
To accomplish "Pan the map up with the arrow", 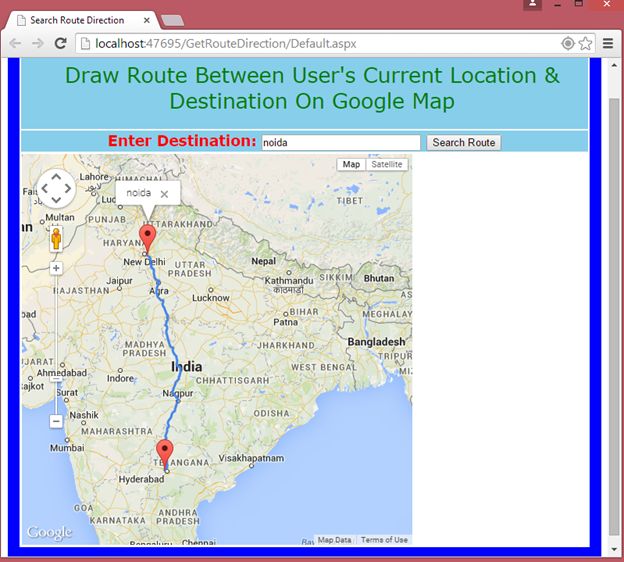I will point(56,176).
